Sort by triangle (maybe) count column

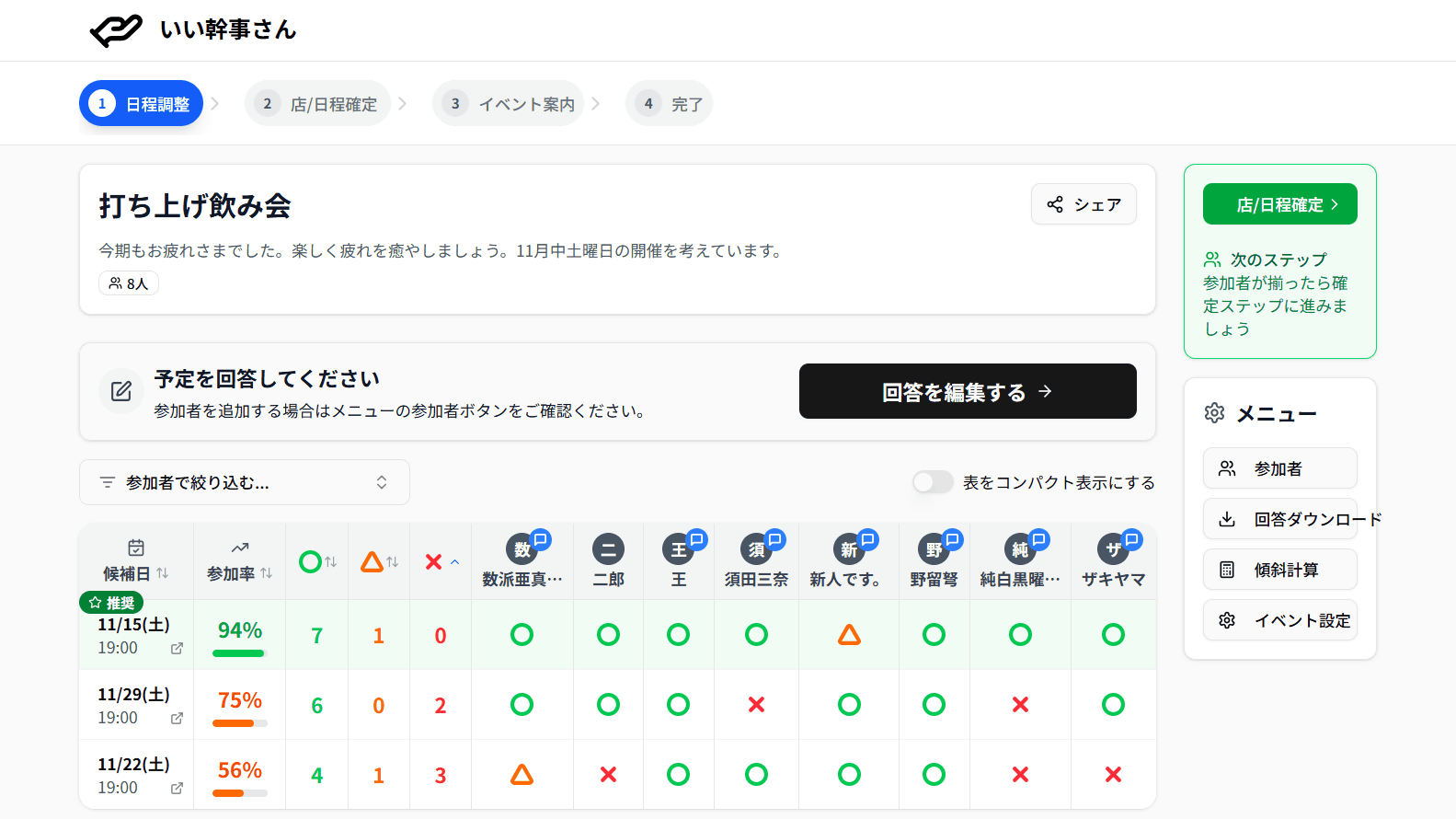click(379, 561)
